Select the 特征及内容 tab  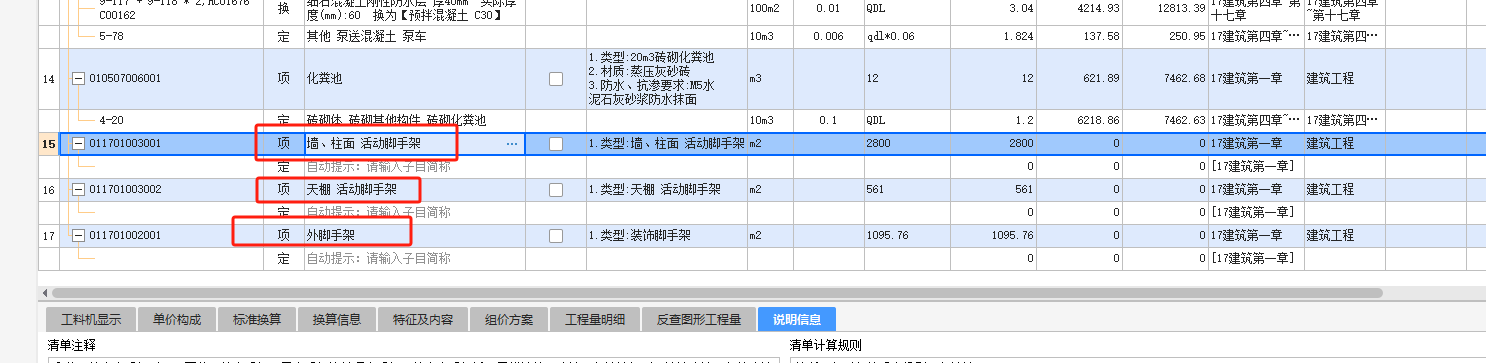(423, 320)
